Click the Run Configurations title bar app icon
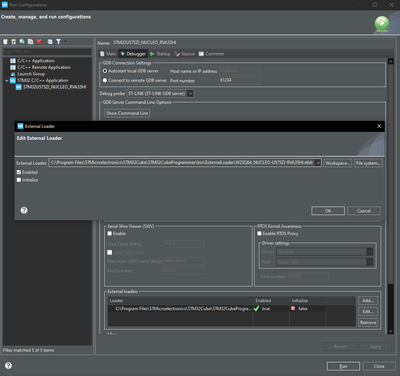Screen dimensions: 400x376 click(x=5, y=5)
